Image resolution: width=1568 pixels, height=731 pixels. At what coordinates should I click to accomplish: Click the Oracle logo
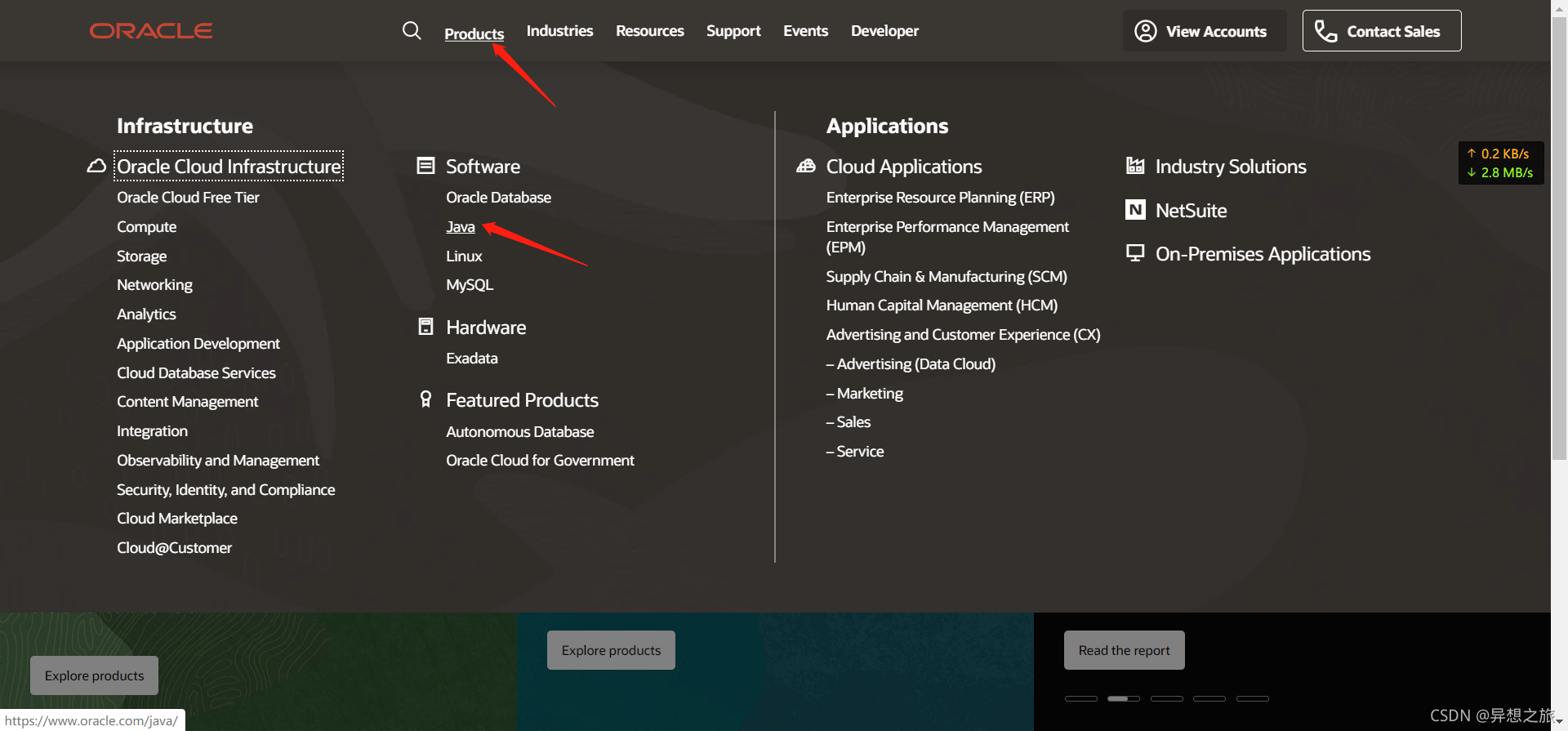pyautogui.click(x=151, y=31)
